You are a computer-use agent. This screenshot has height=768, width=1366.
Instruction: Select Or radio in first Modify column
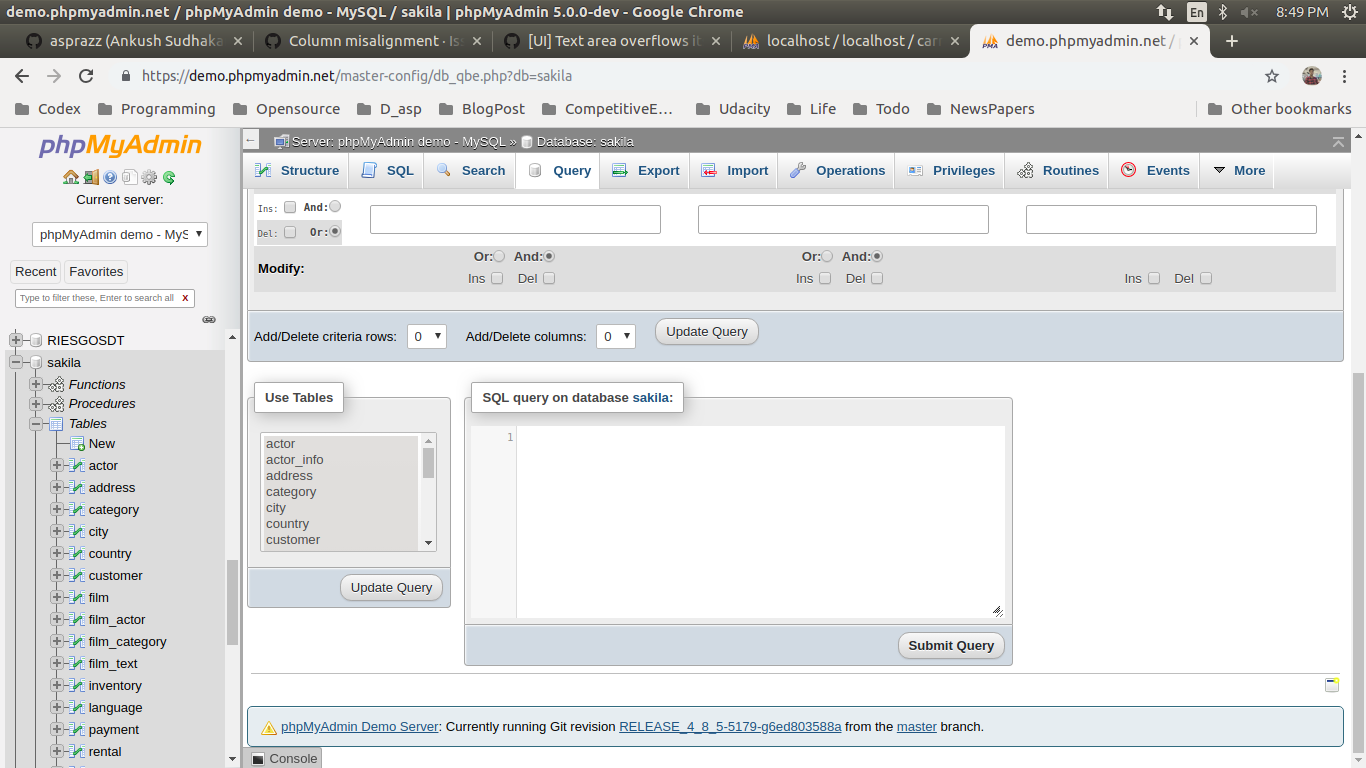click(x=499, y=256)
